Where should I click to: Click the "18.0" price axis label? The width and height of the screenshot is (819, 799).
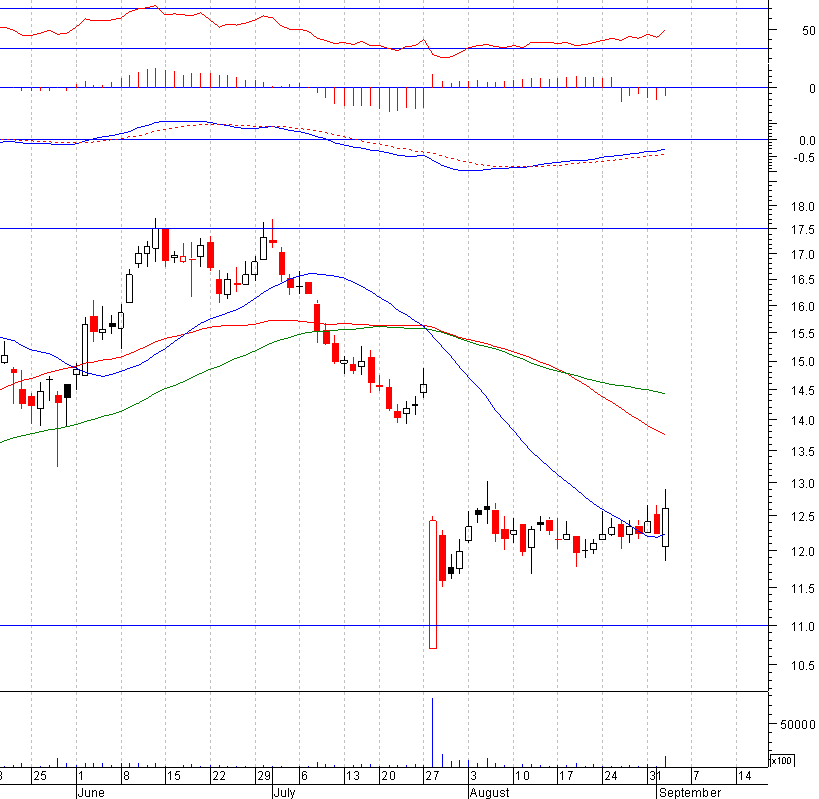tap(803, 207)
